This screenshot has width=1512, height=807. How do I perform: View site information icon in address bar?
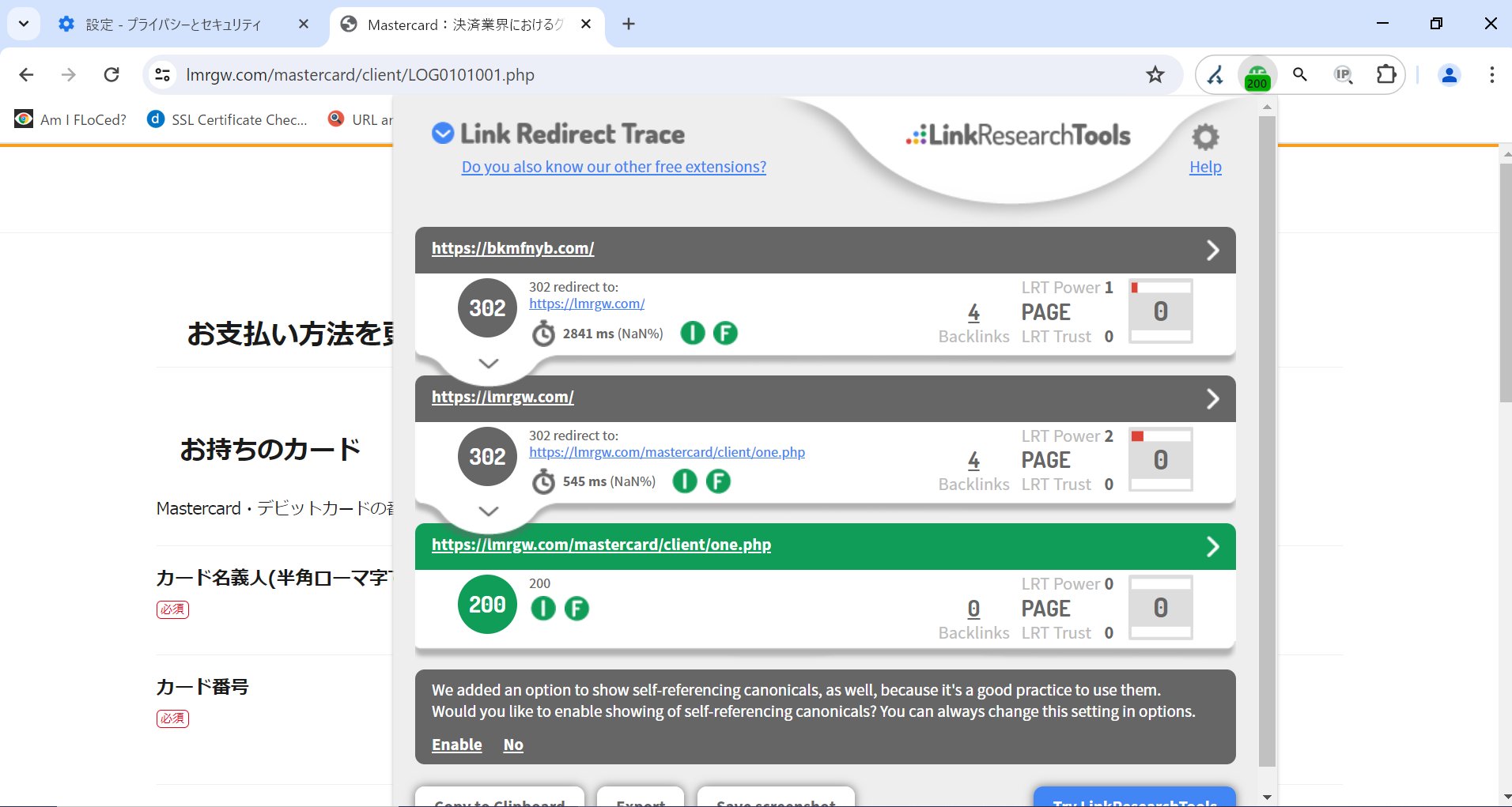click(x=163, y=75)
